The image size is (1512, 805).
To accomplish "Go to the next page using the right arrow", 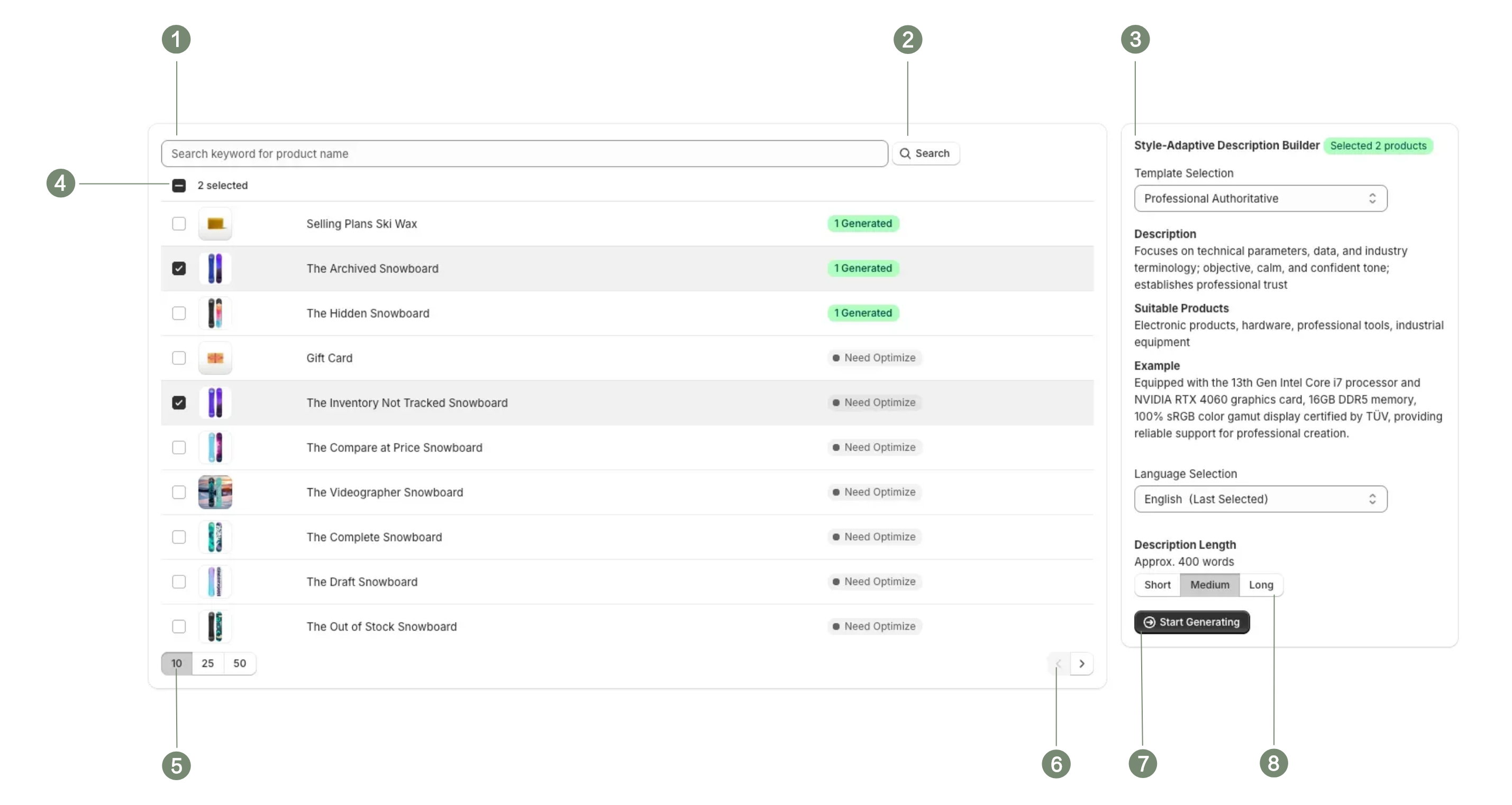I will (1082, 664).
